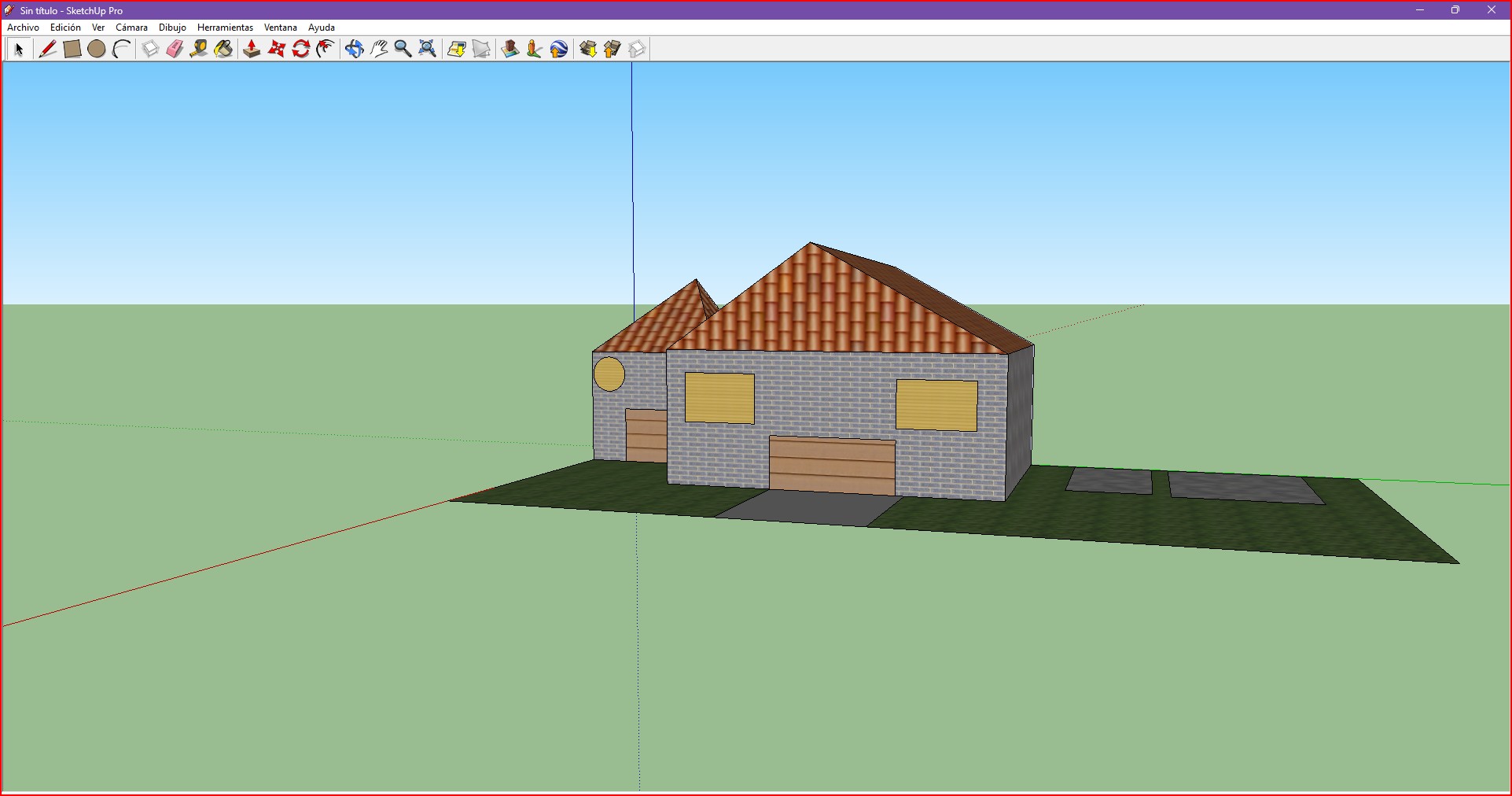Open the Ventana menu
Image resolution: width=1512 pixels, height=796 pixels.
[280, 28]
